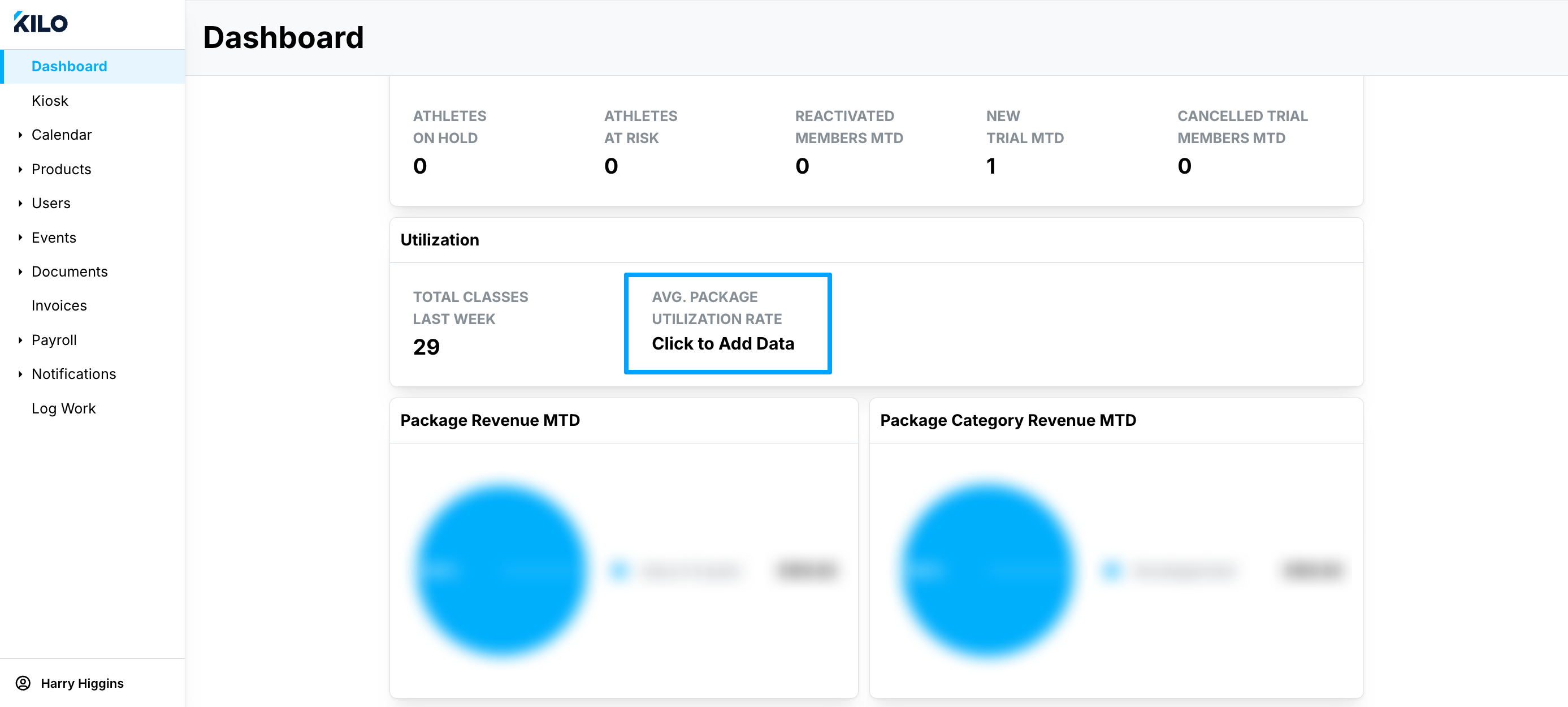Image resolution: width=1568 pixels, height=707 pixels.
Task: Expand the Documents tree arrow
Action: [20, 271]
